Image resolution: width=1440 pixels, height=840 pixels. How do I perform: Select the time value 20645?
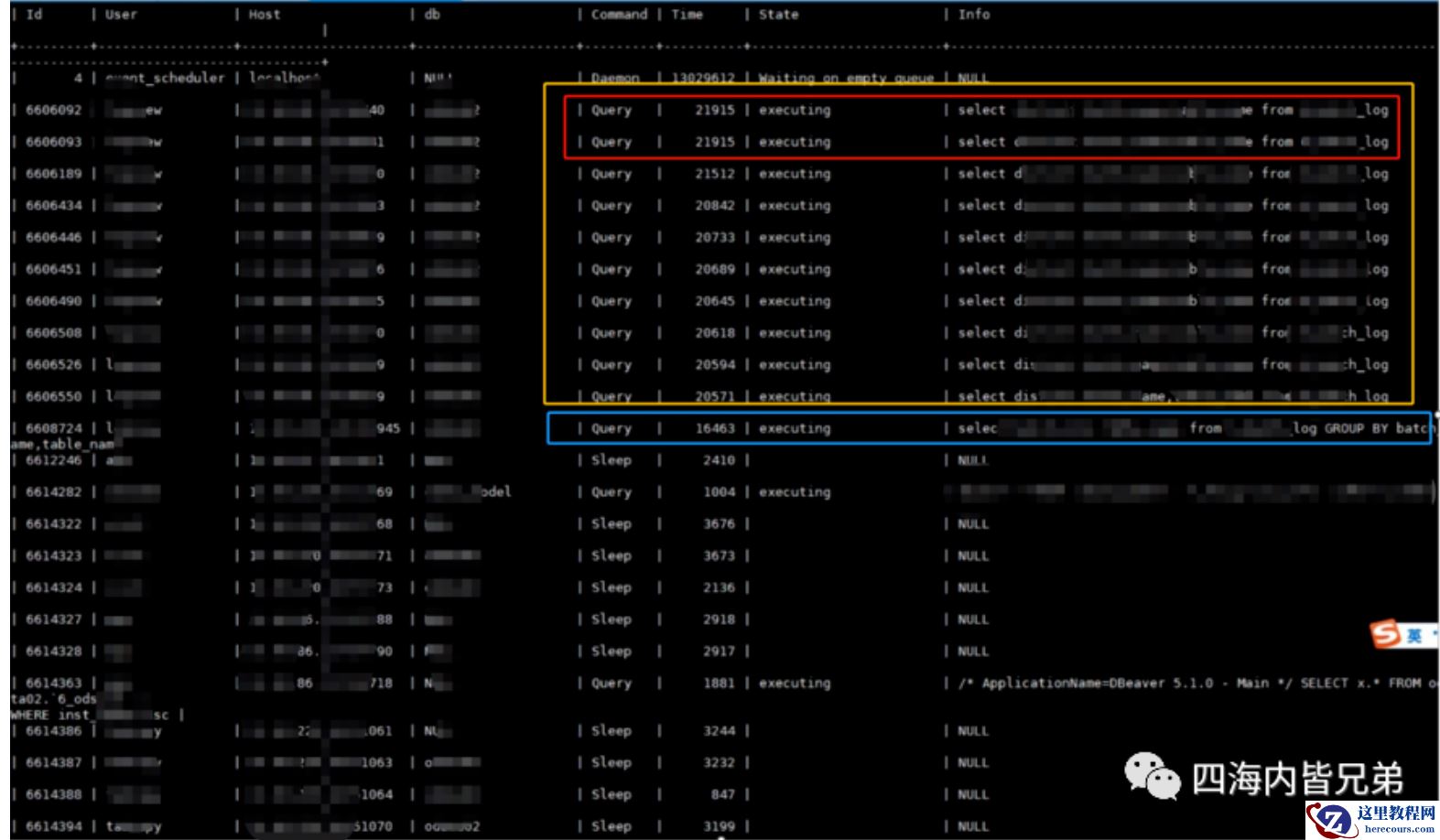tap(714, 301)
